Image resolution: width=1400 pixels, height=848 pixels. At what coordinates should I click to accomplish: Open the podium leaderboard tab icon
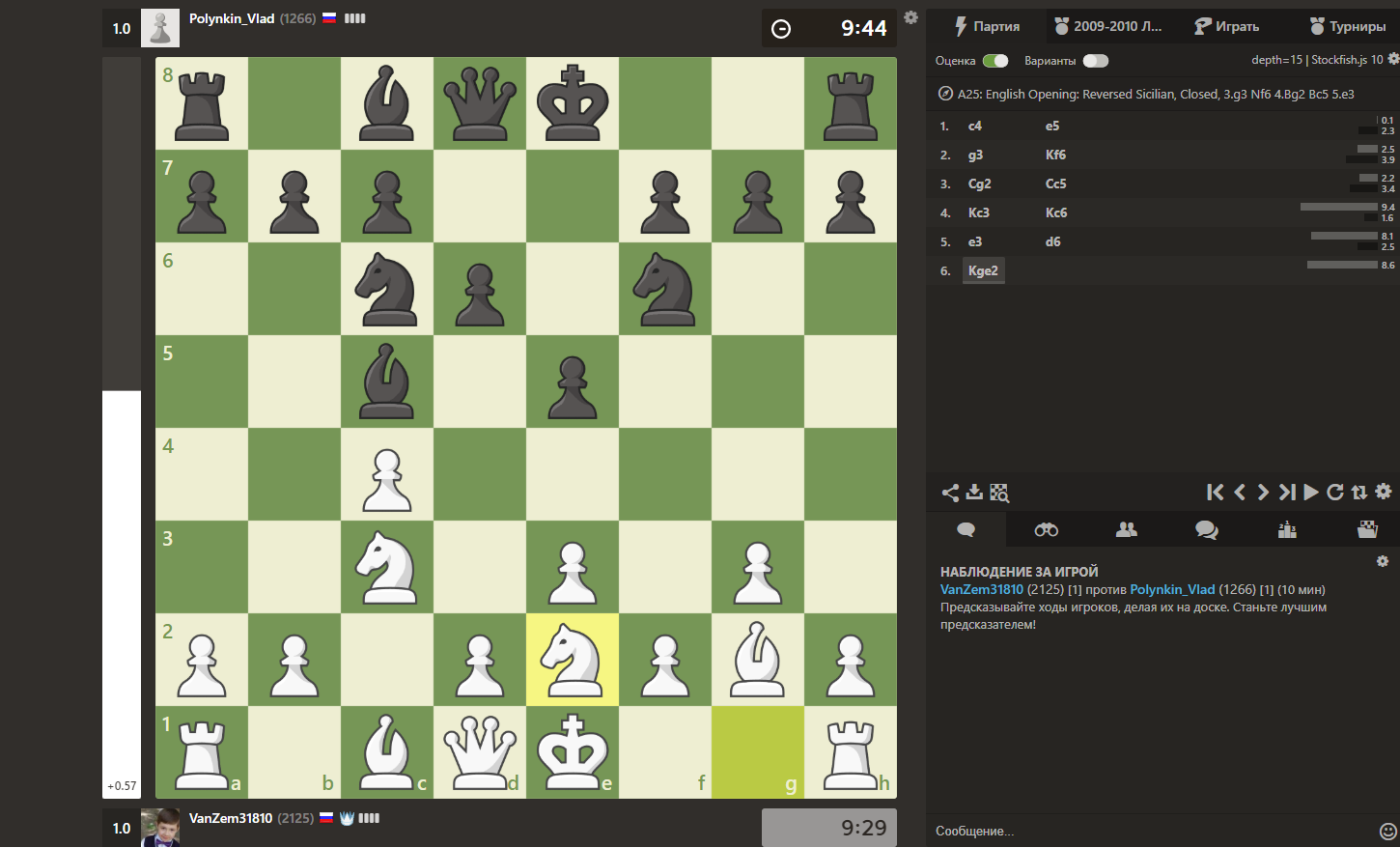(1287, 529)
